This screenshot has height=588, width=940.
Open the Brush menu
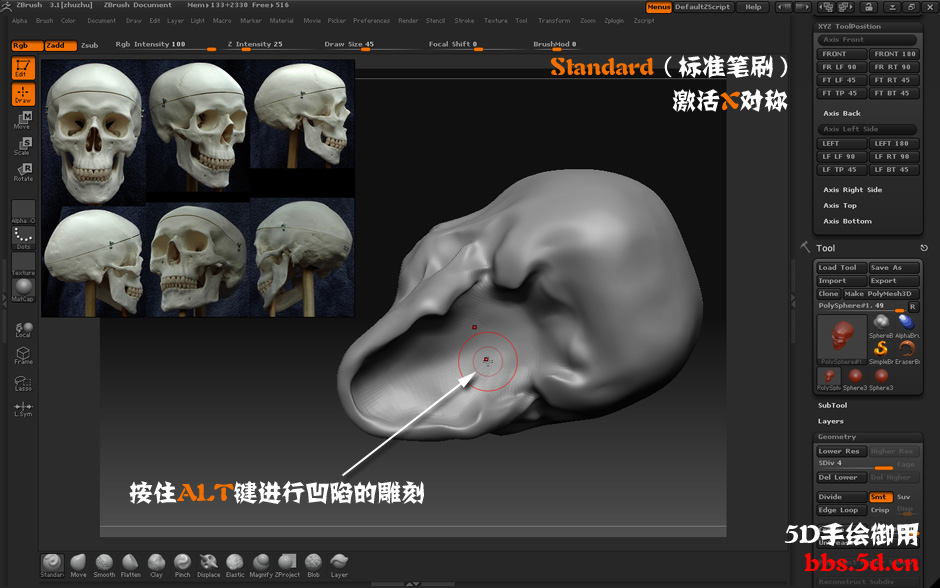click(44, 21)
